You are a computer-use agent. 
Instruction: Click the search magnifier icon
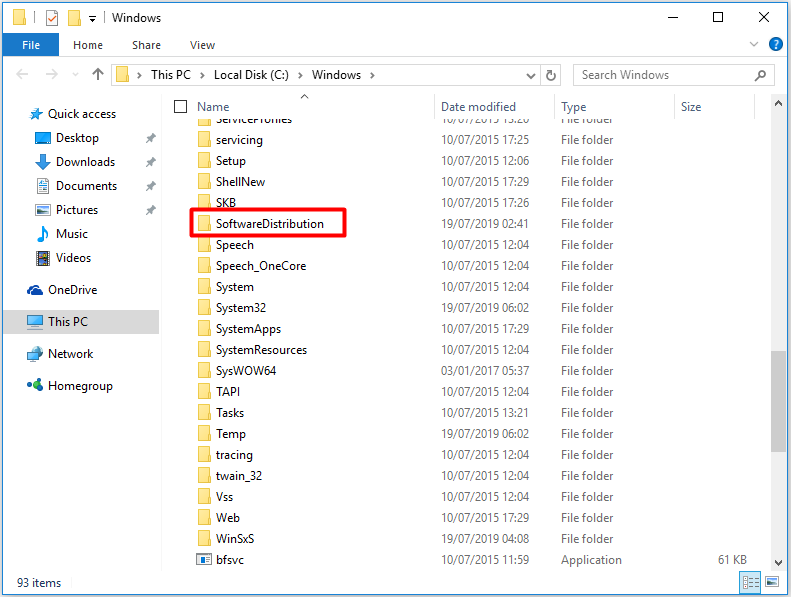pos(760,75)
